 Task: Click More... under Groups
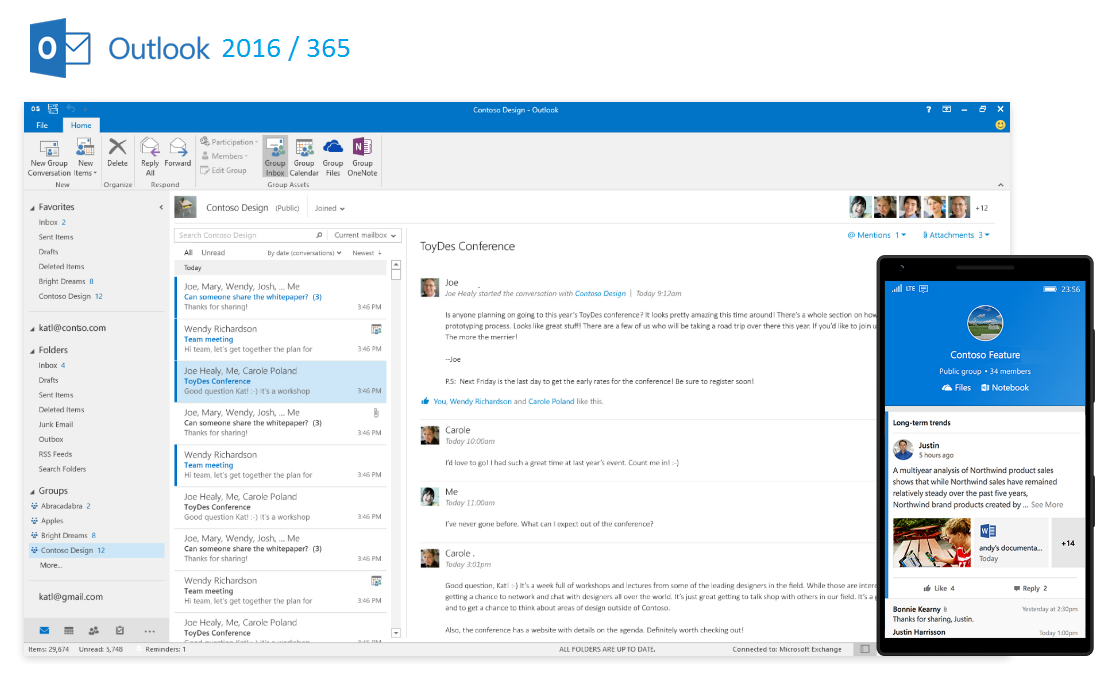tap(51, 565)
